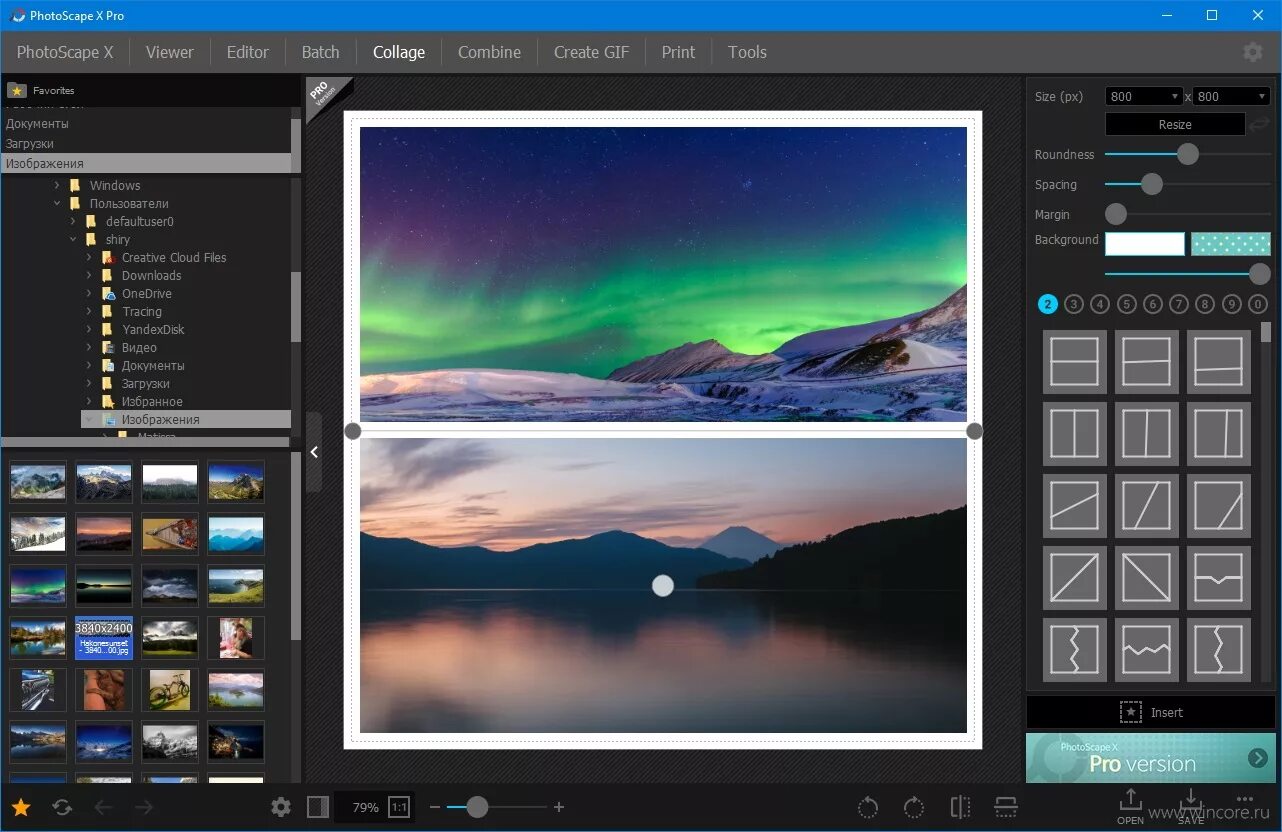Click the selected 3840x2400 lake sunset thumbnail

(103, 637)
